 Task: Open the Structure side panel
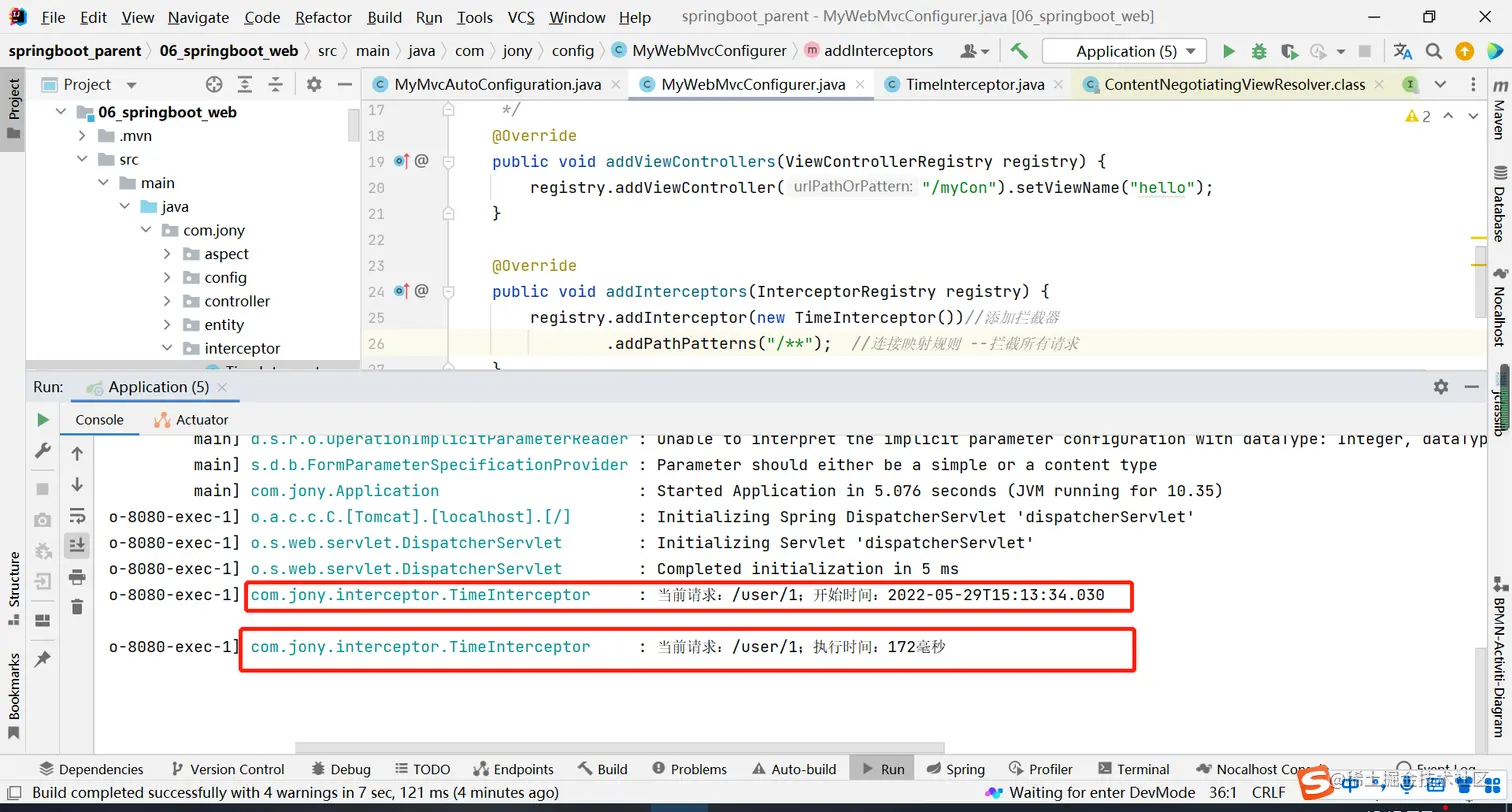pyautogui.click(x=14, y=590)
